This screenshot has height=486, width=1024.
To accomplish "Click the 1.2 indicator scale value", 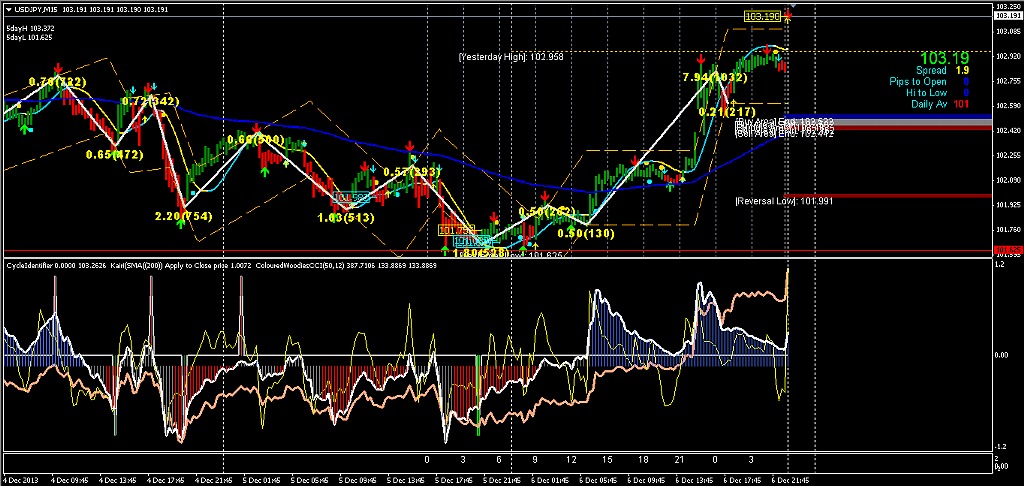I will pyautogui.click(x=1000, y=265).
